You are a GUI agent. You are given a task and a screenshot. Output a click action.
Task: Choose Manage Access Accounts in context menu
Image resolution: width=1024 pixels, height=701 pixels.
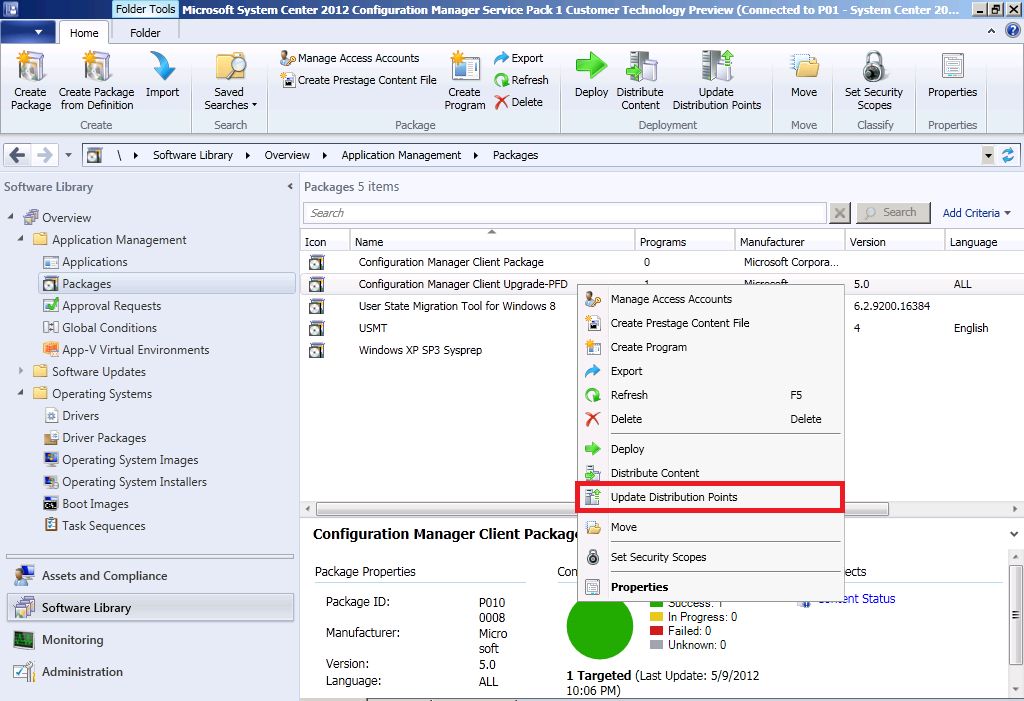tap(710, 299)
